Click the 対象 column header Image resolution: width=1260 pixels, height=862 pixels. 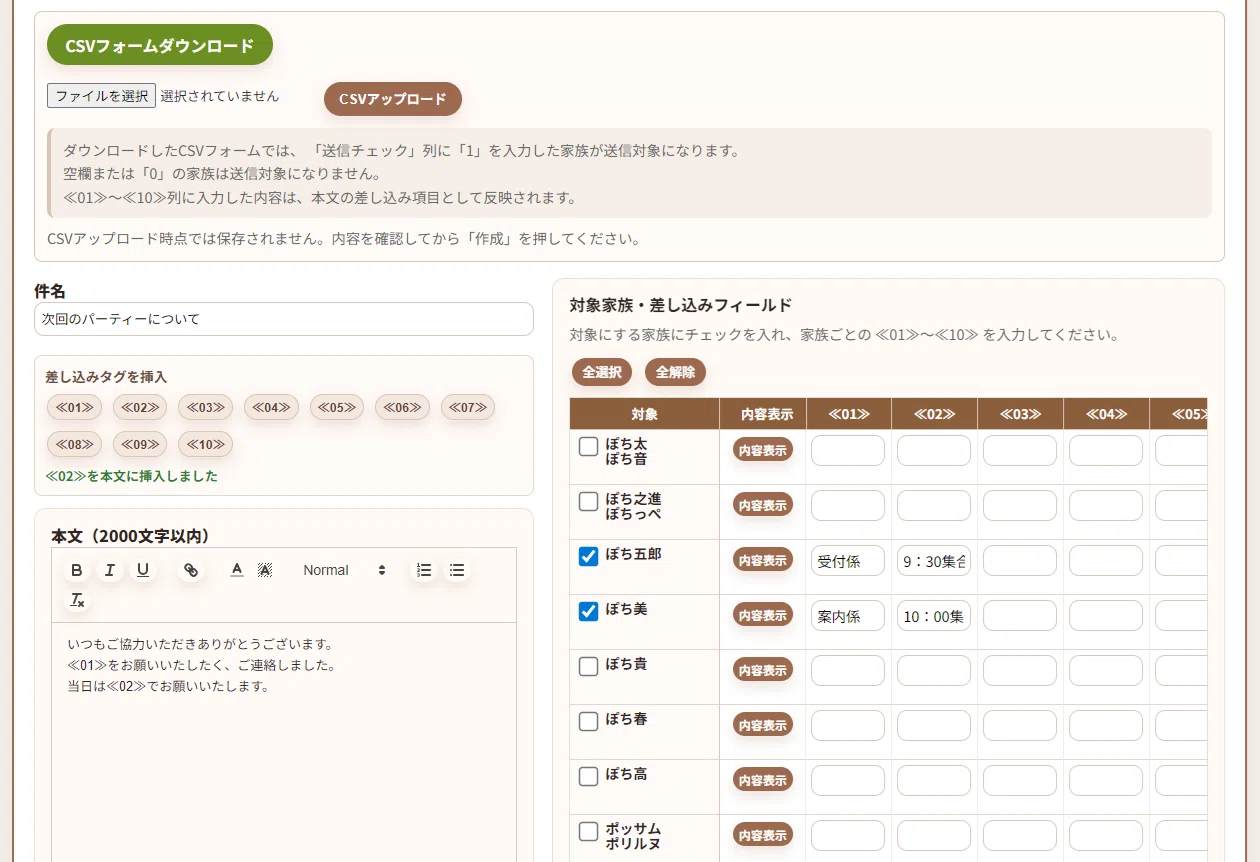click(645, 413)
